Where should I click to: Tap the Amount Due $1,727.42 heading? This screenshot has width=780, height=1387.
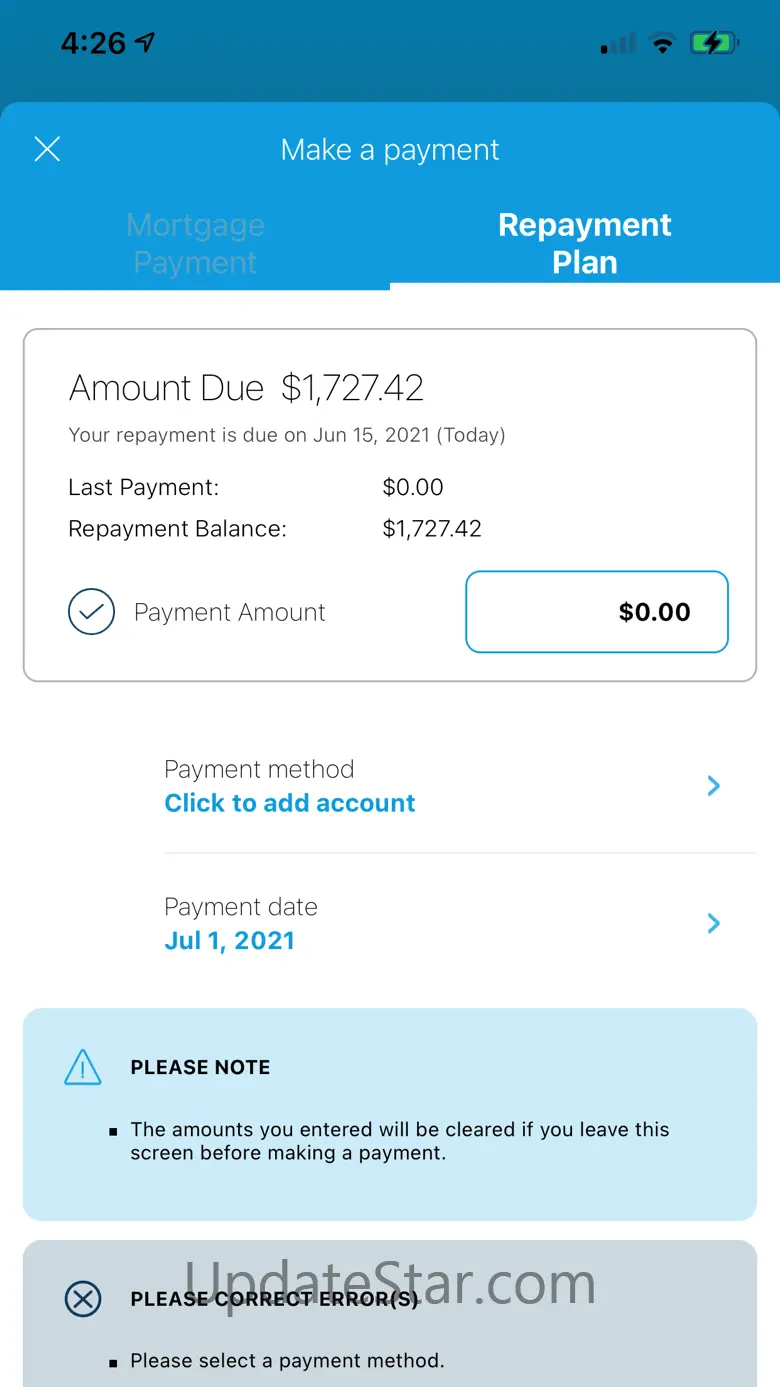coord(246,388)
